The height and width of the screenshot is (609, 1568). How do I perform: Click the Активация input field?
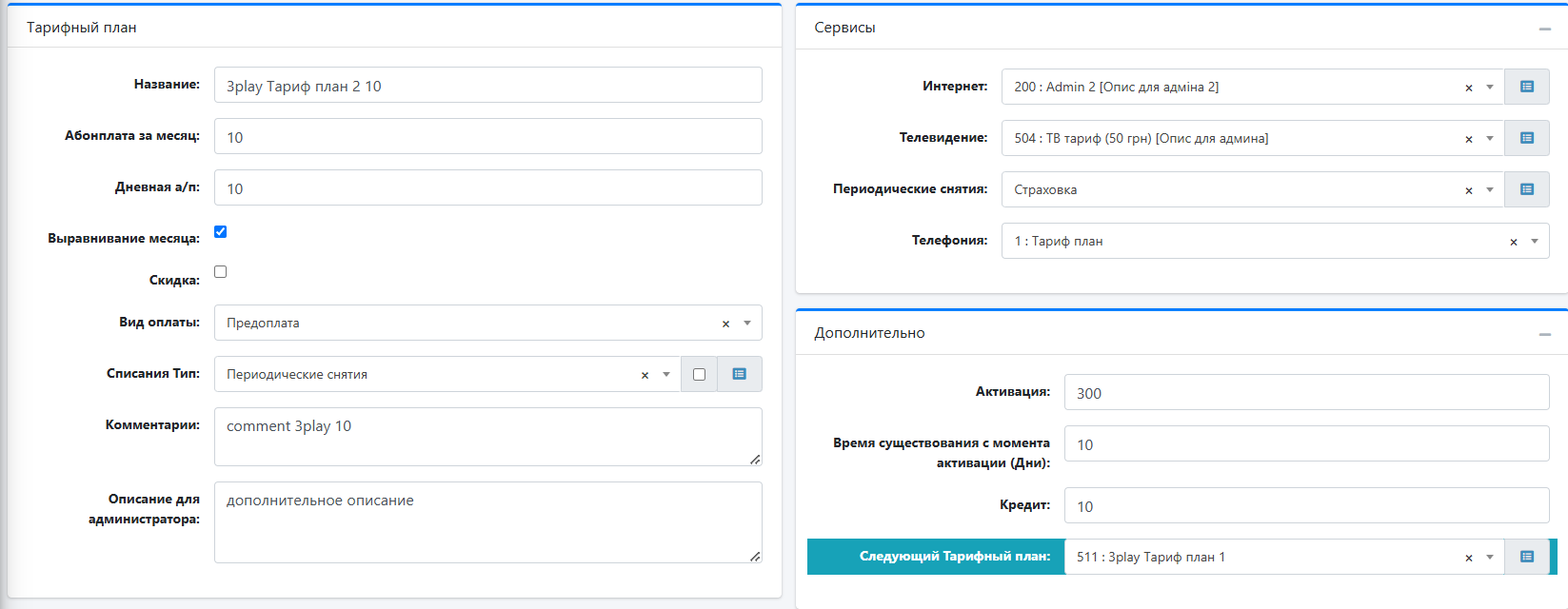(1306, 392)
